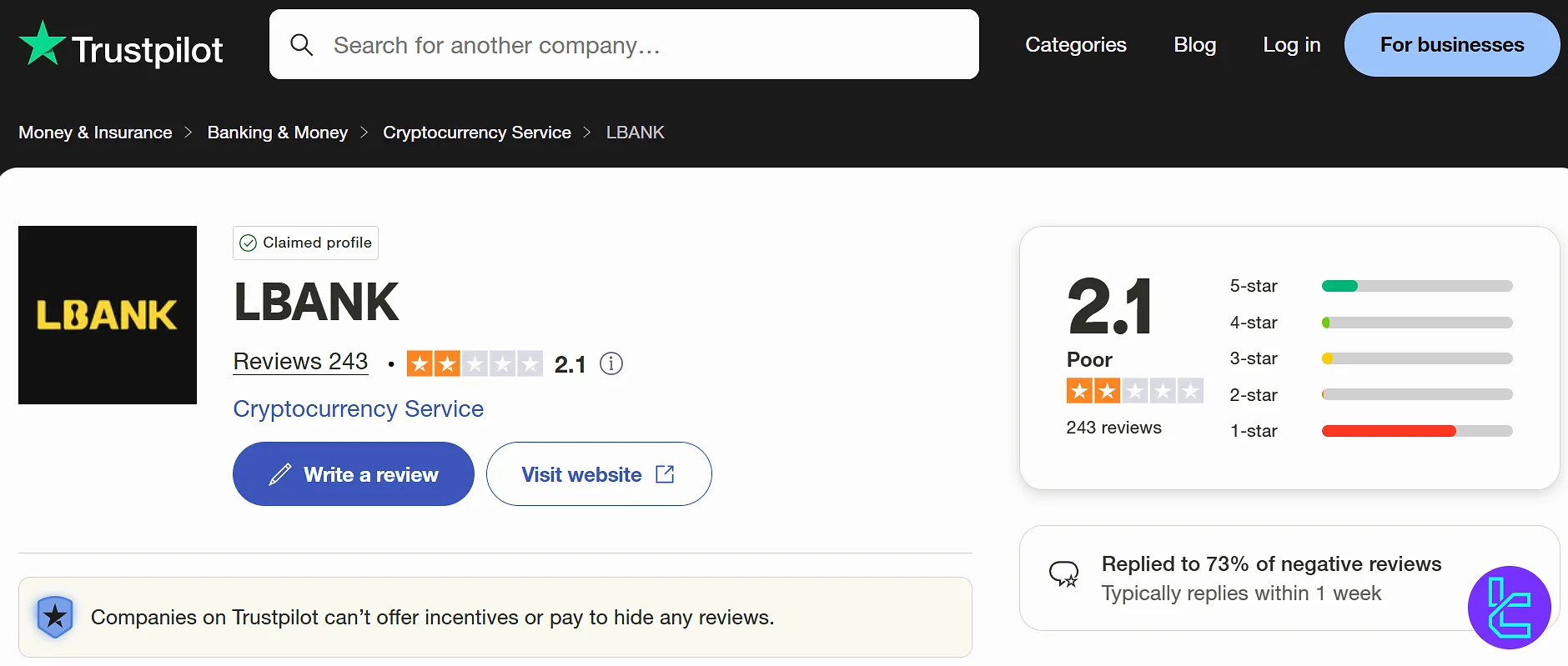Image resolution: width=1568 pixels, height=666 pixels.
Task: Click the LBANK company logo
Action: point(107,315)
